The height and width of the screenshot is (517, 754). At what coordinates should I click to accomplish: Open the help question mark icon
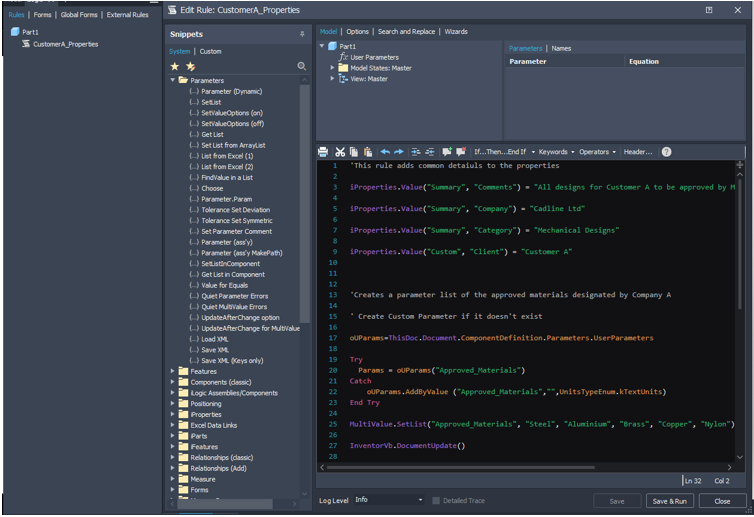[x=666, y=152]
